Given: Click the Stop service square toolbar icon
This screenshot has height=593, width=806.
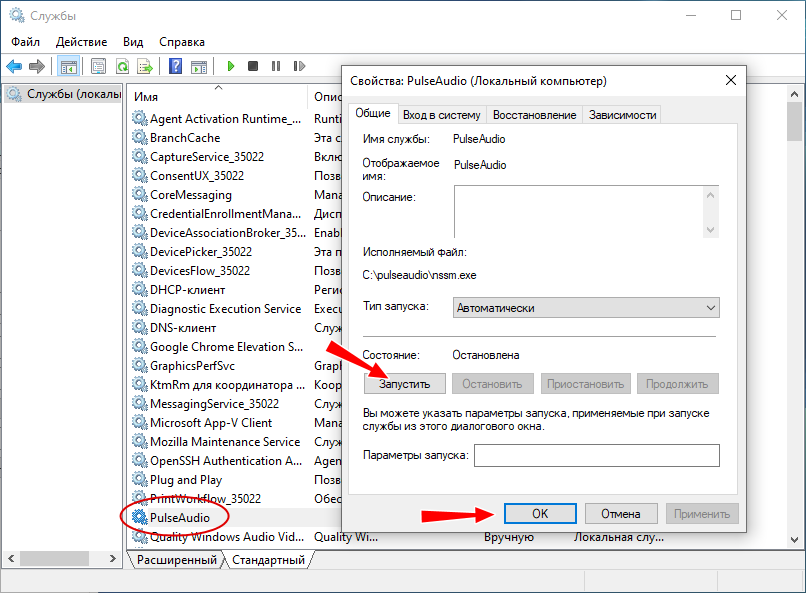Looking at the screenshot, I should tap(253, 67).
